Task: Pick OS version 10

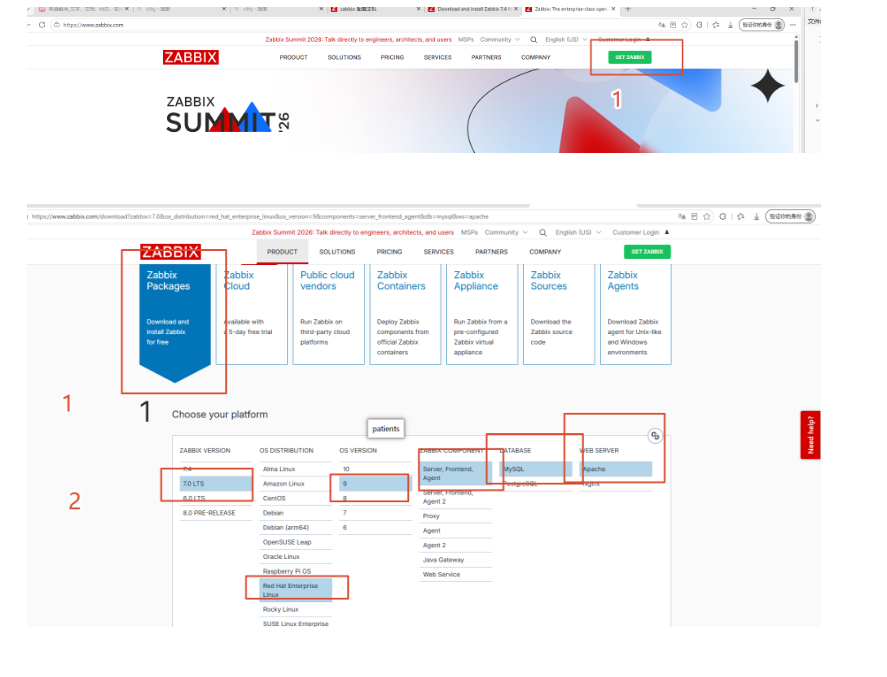Action: pos(376,469)
